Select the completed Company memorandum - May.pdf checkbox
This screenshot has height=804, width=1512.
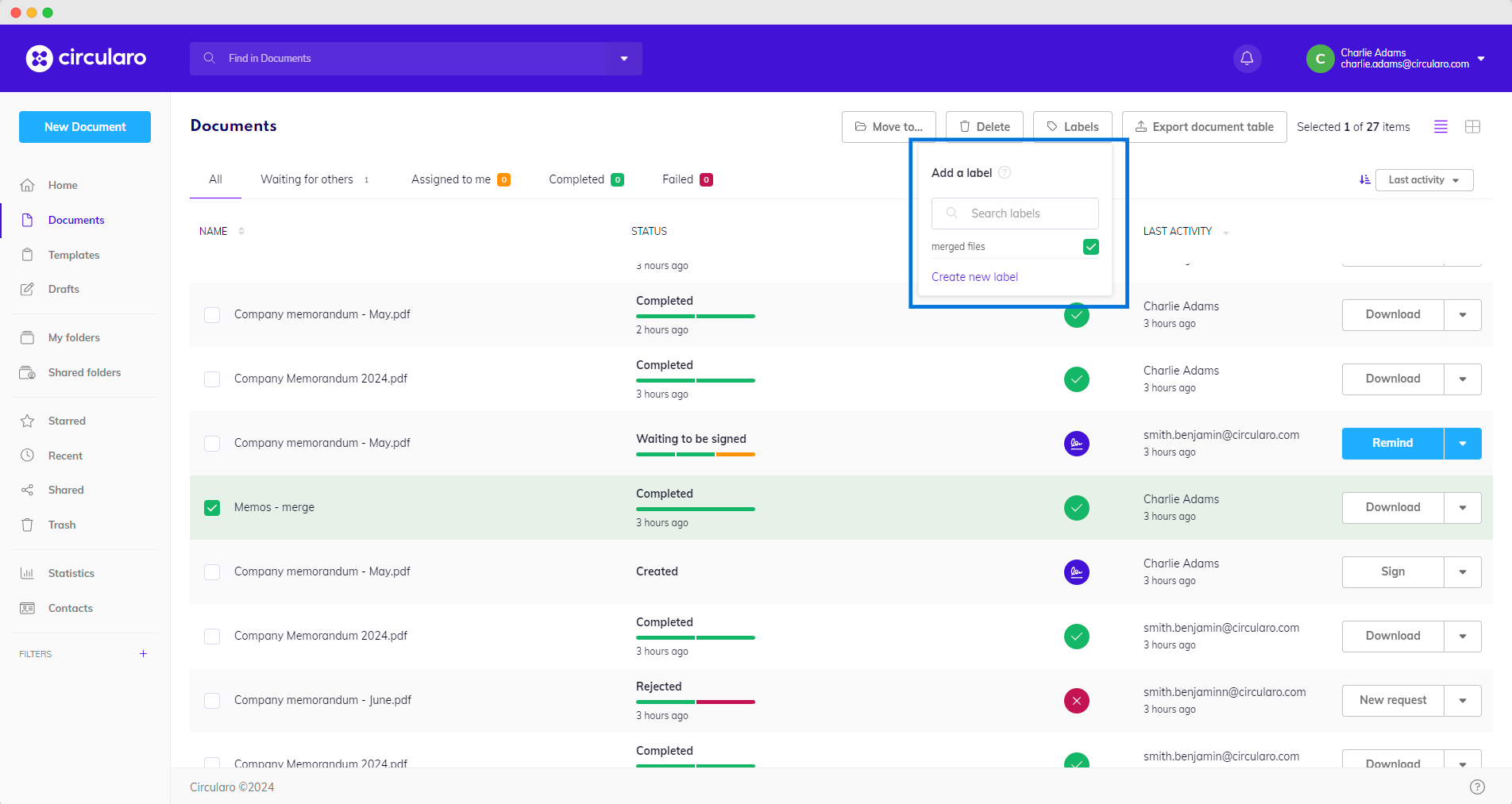pyautogui.click(x=212, y=314)
